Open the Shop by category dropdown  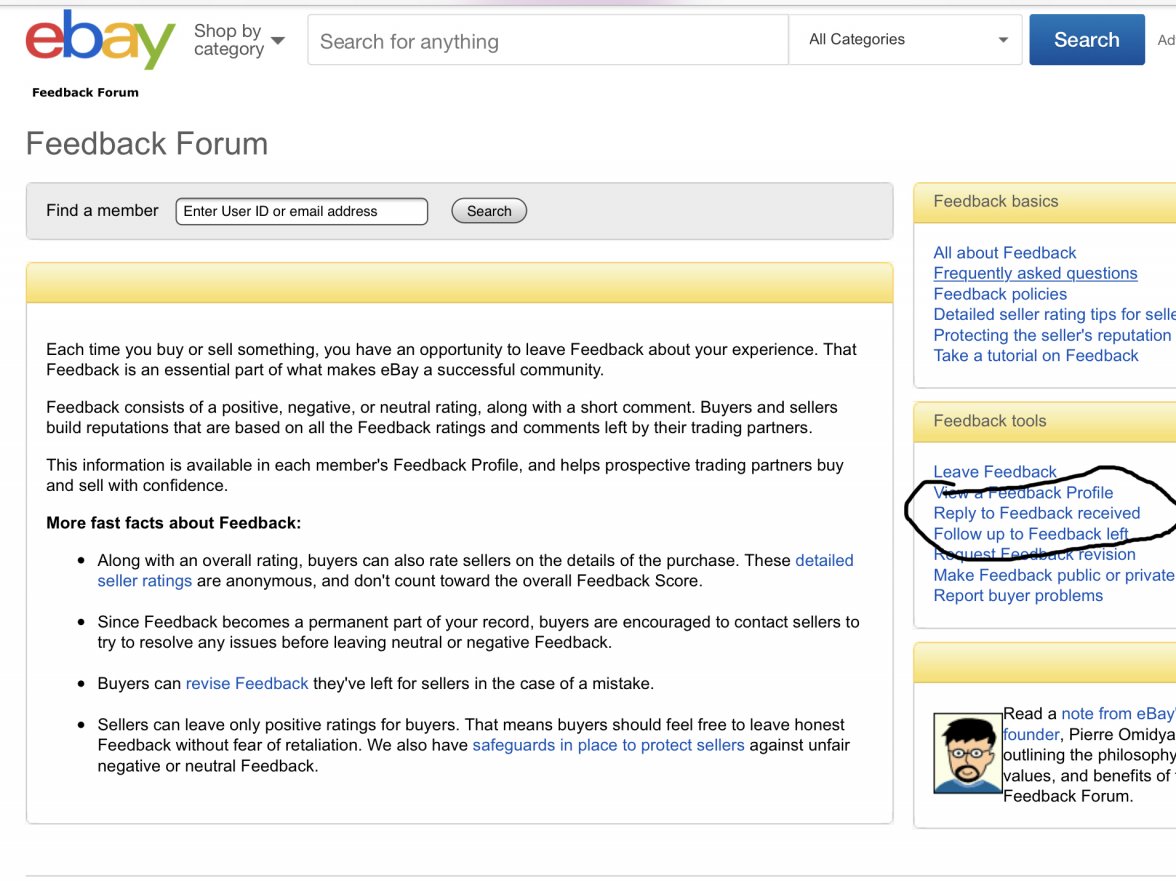[239, 41]
